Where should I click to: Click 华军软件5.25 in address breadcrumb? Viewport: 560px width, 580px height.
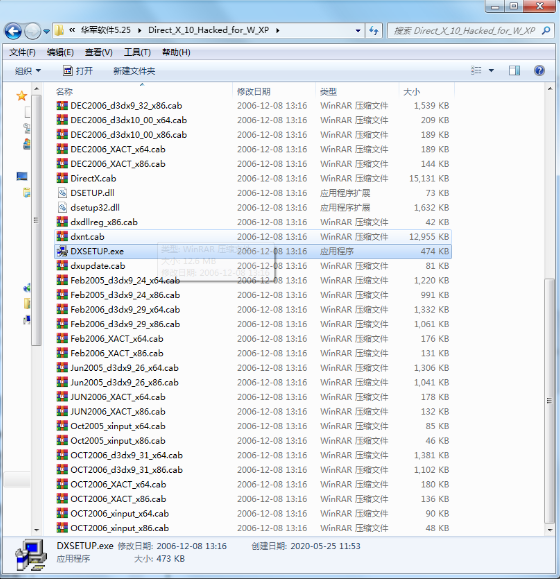[x=105, y=30]
